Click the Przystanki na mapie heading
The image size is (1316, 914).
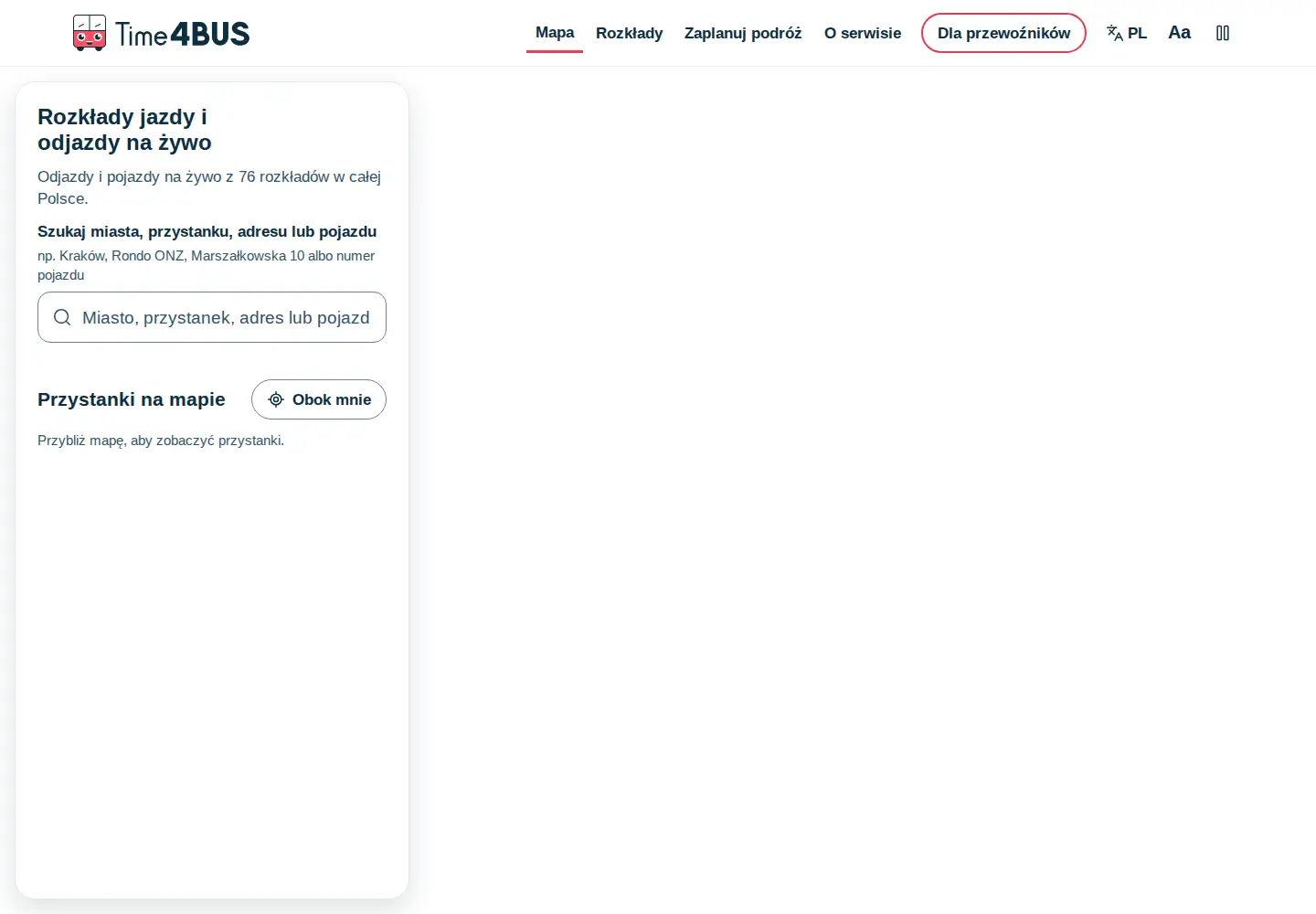[132, 399]
